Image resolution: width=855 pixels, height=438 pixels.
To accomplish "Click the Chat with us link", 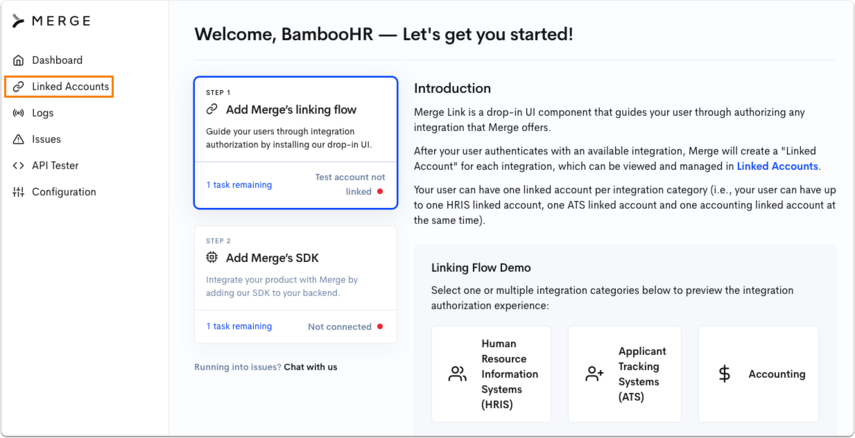I will 310,367.
